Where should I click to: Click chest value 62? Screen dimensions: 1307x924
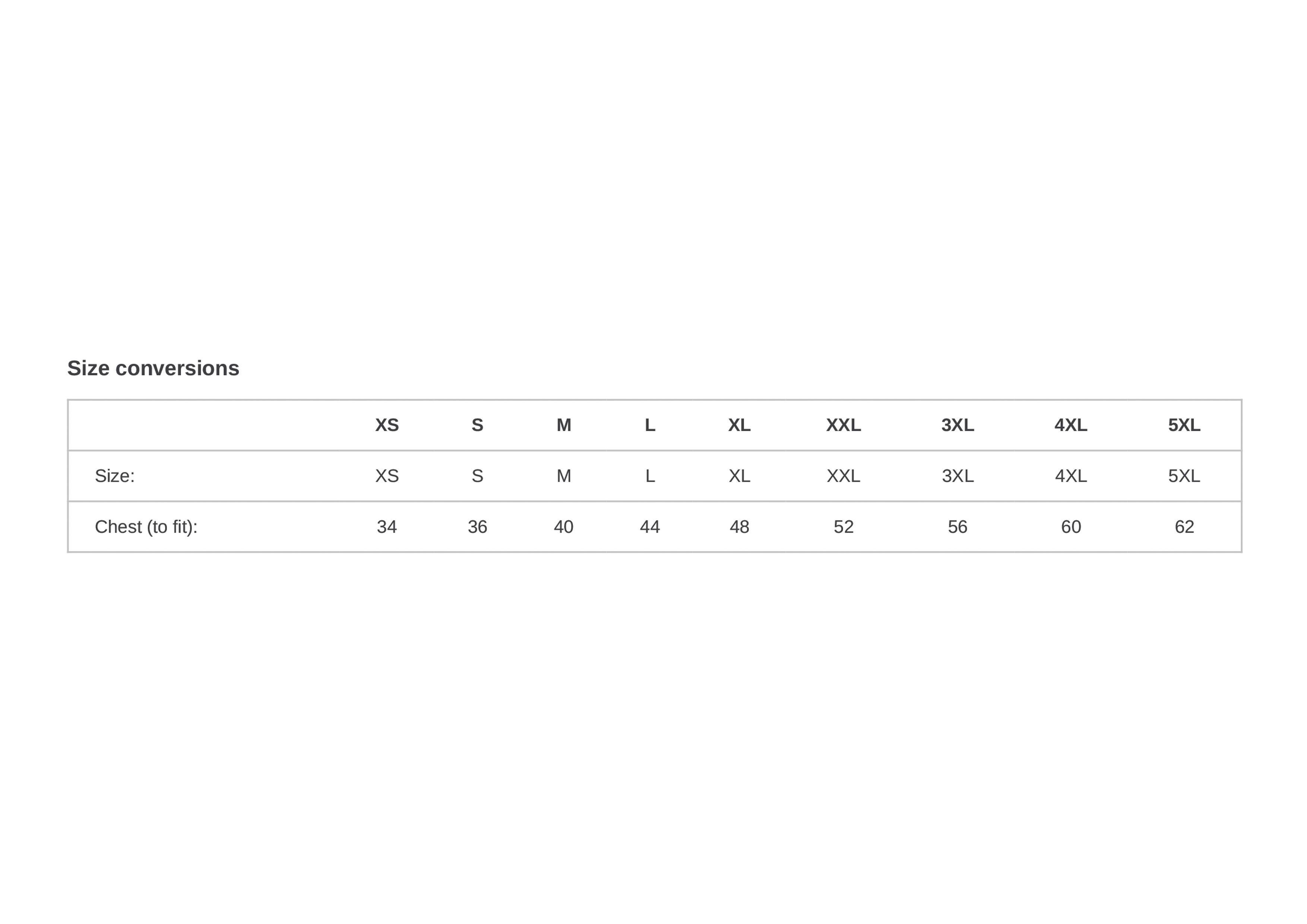[x=1184, y=526]
